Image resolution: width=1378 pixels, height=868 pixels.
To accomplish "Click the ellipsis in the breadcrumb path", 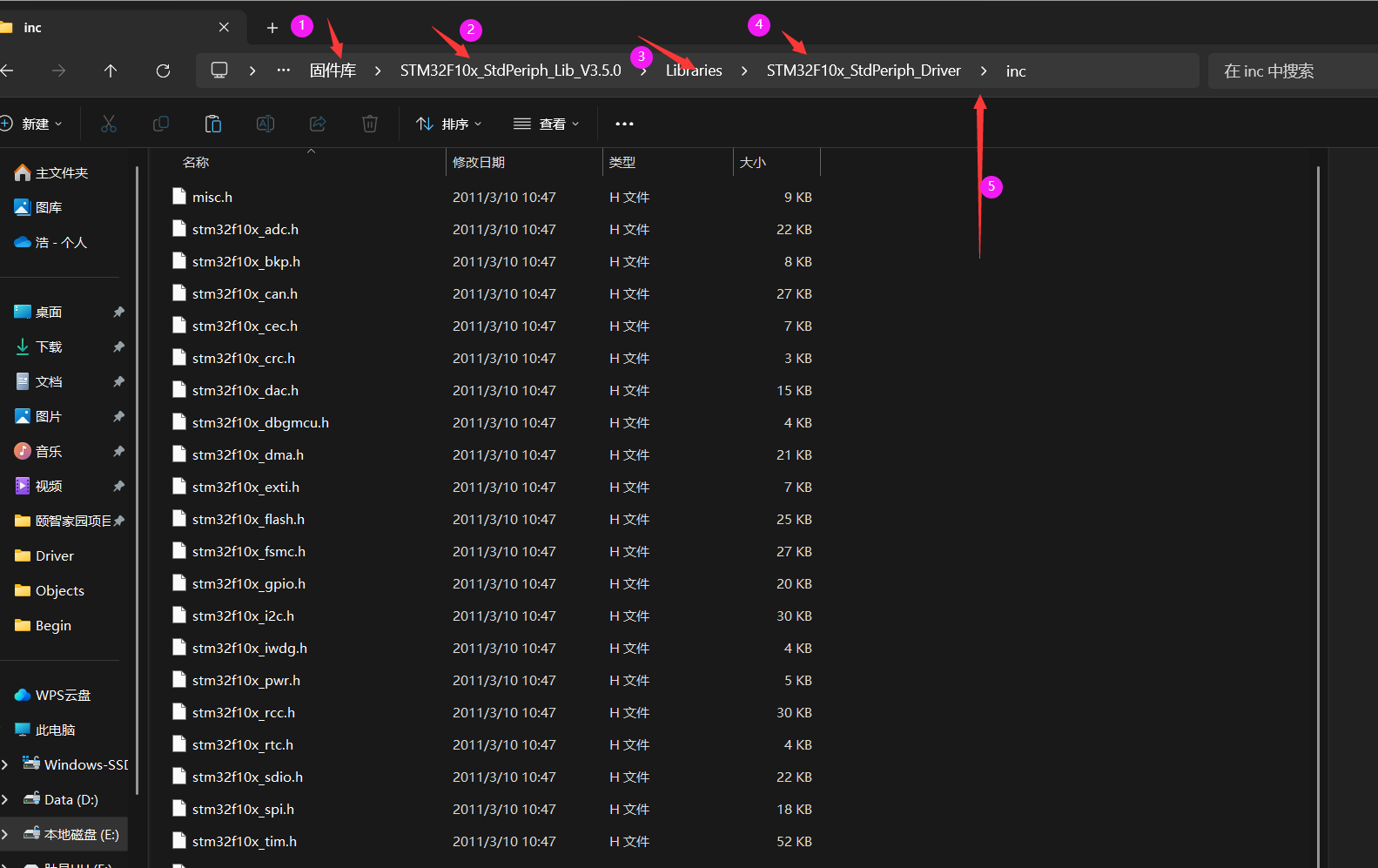I will pos(284,71).
